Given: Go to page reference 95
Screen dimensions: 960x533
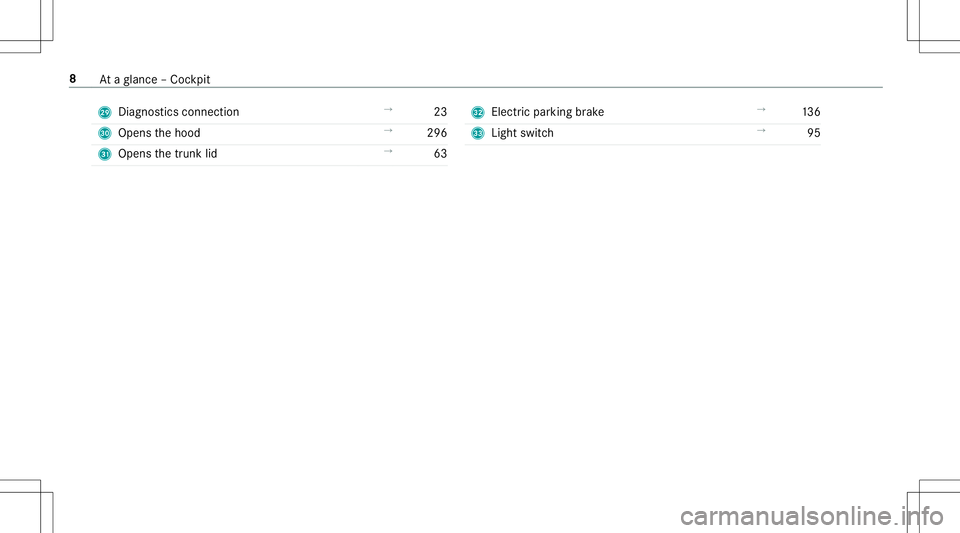Looking at the screenshot, I should click(811, 133).
